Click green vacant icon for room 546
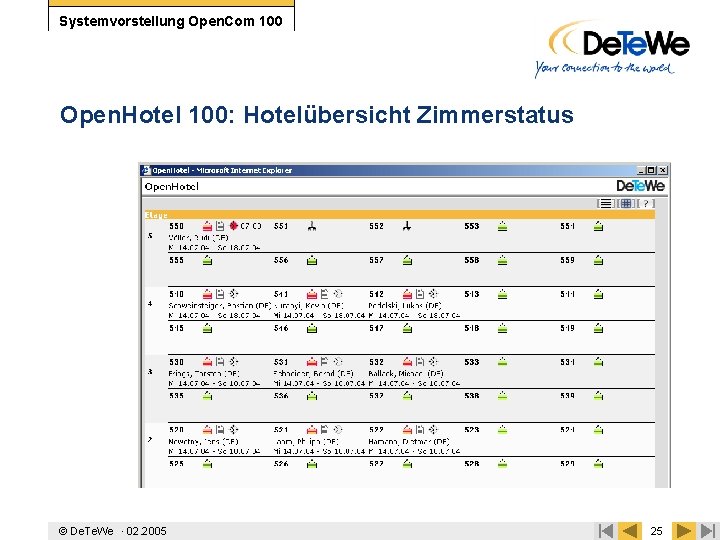Image resolution: width=720 pixels, height=540 pixels. pos(312,328)
